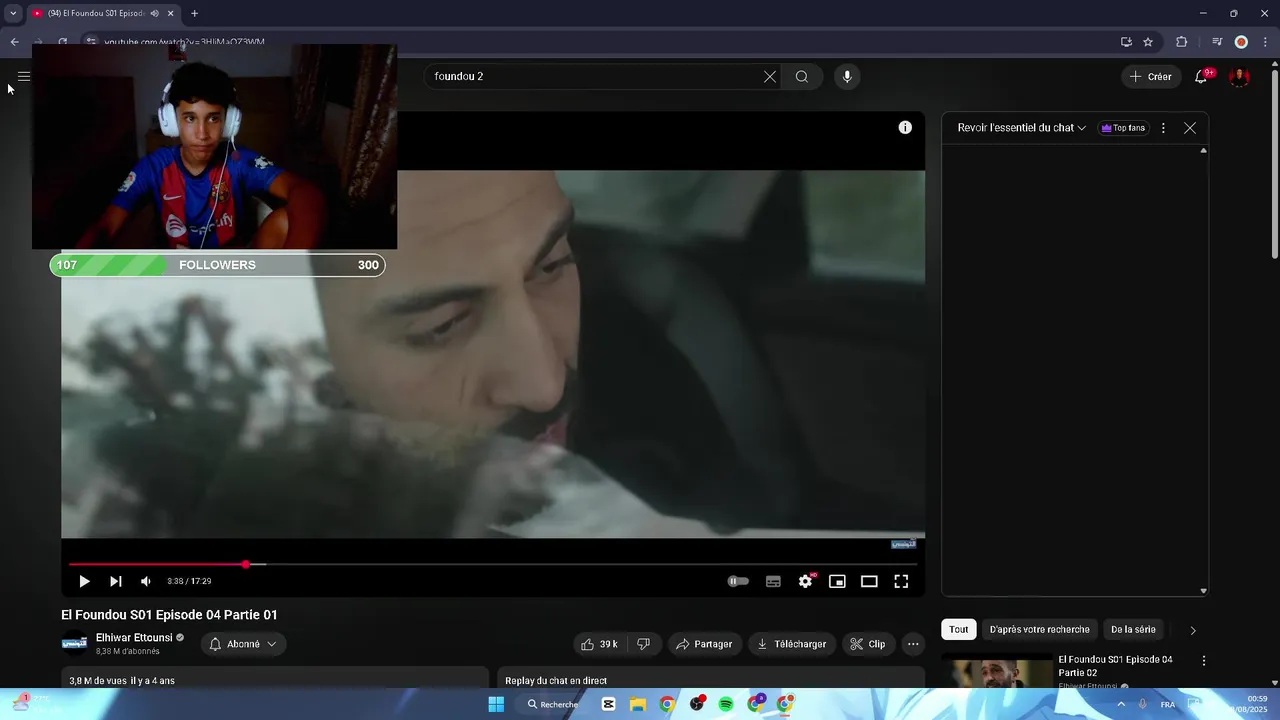Open File Explorer from the taskbar
Screen dimensions: 1280x720
638,704
